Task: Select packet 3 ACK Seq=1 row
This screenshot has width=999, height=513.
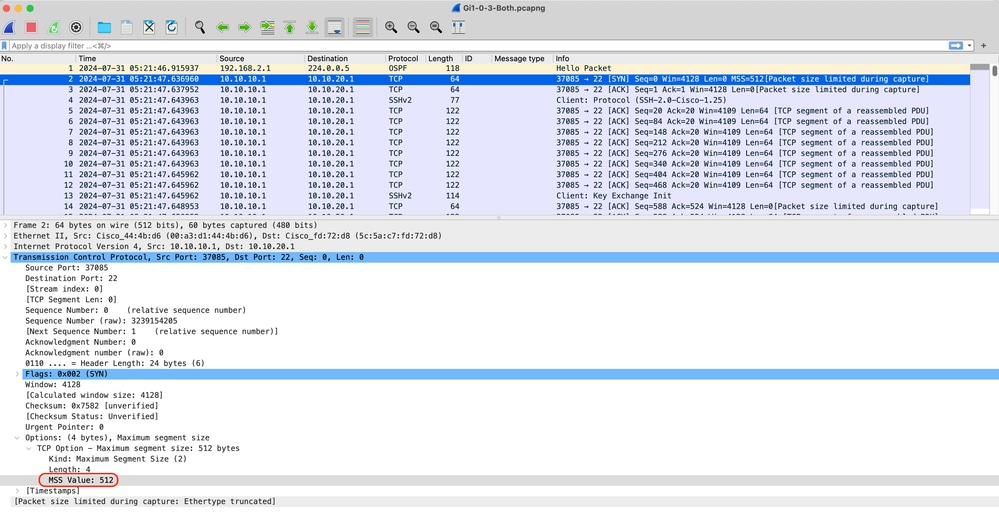Action: pos(485,90)
